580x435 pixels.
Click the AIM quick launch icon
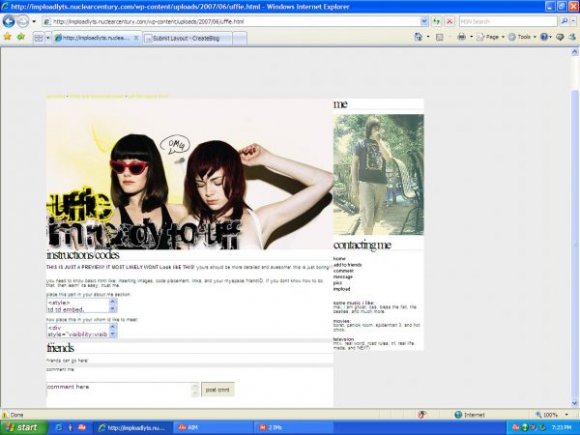[82, 428]
